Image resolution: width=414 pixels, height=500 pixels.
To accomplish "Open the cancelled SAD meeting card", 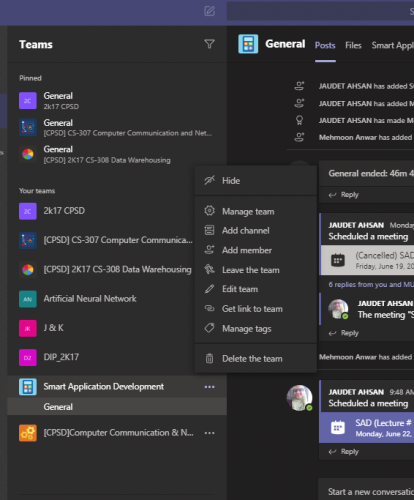I will tap(367, 260).
